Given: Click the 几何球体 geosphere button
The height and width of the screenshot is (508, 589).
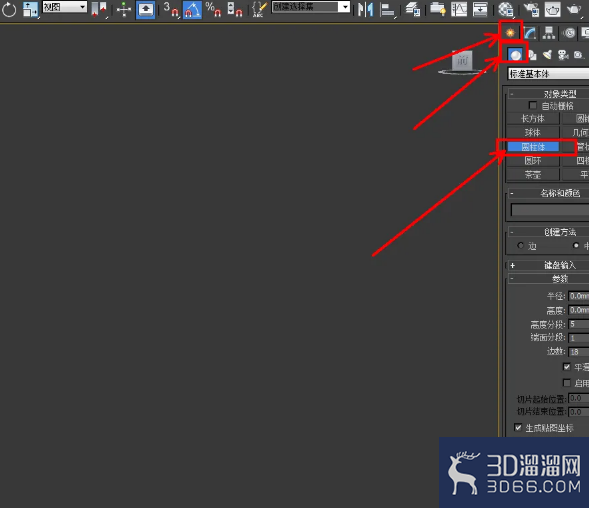Looking at the screenshot, I should pyautogui.click(x=575, y=132).
